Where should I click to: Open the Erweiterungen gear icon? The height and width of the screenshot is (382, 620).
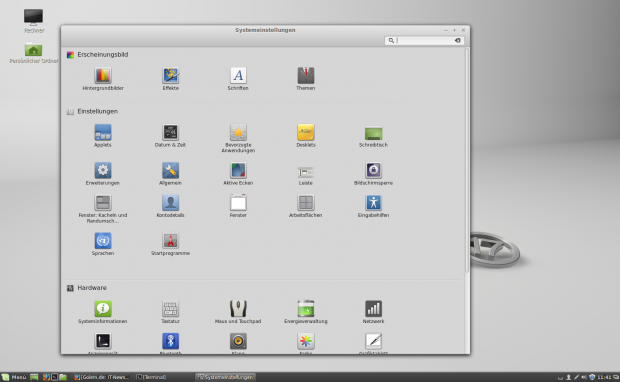pyautogui.click(x=103, y=170)
